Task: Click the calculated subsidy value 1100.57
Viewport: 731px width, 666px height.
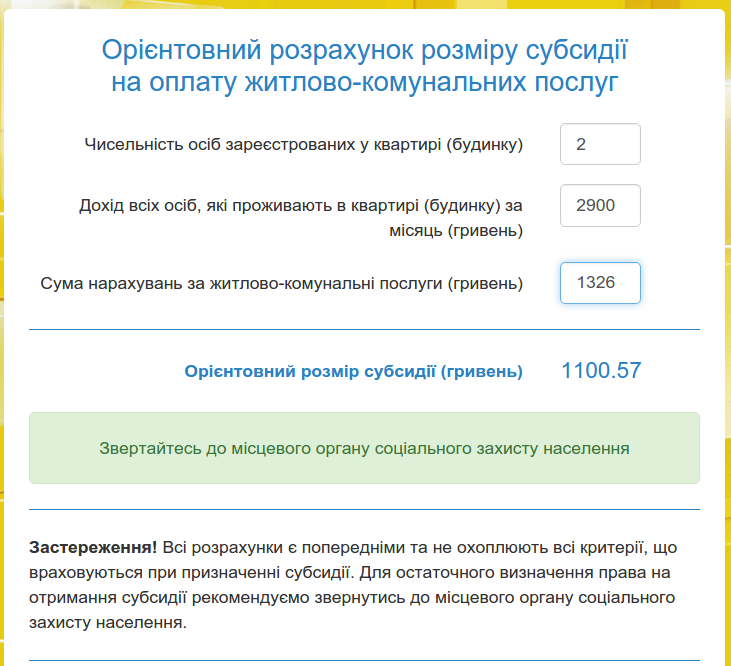Action: [600, 371]
